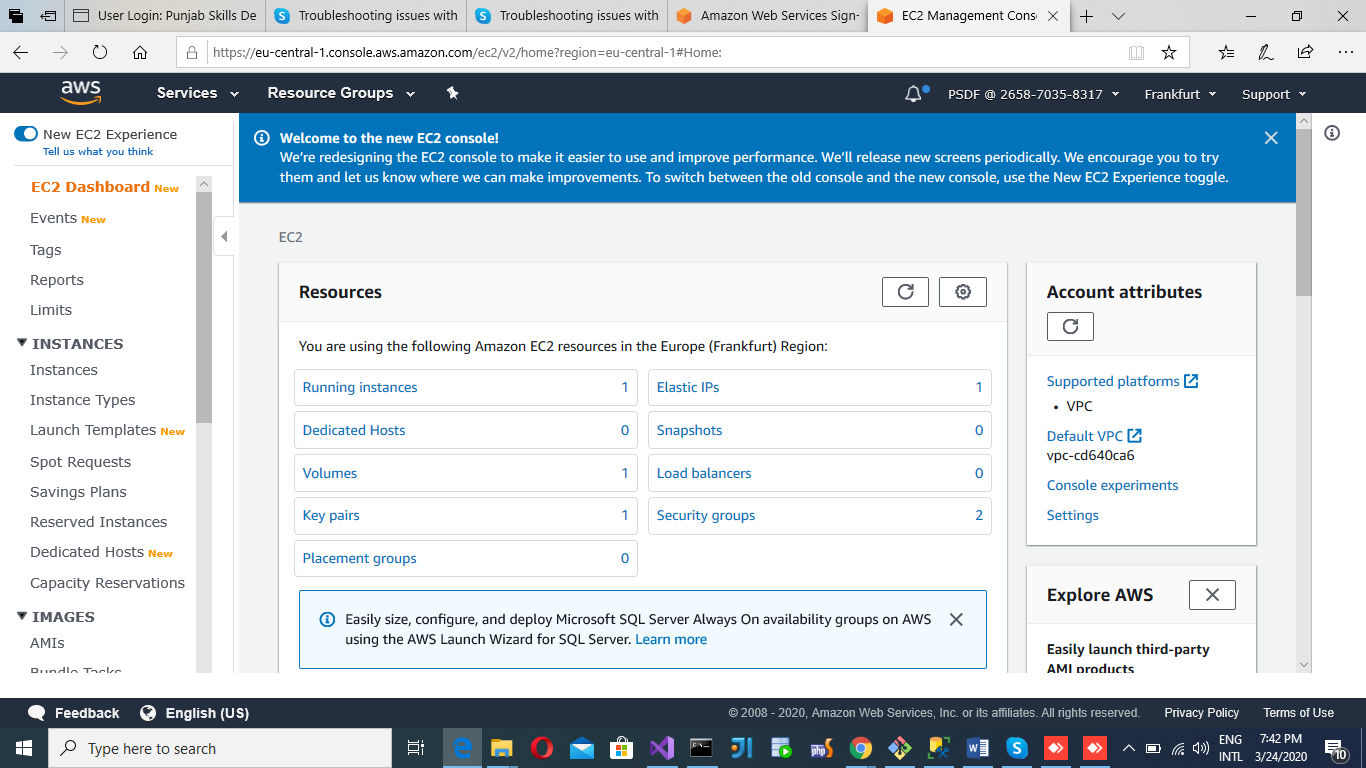
Task: Close the Explore AWS panel
Action: coord(1212,595)
